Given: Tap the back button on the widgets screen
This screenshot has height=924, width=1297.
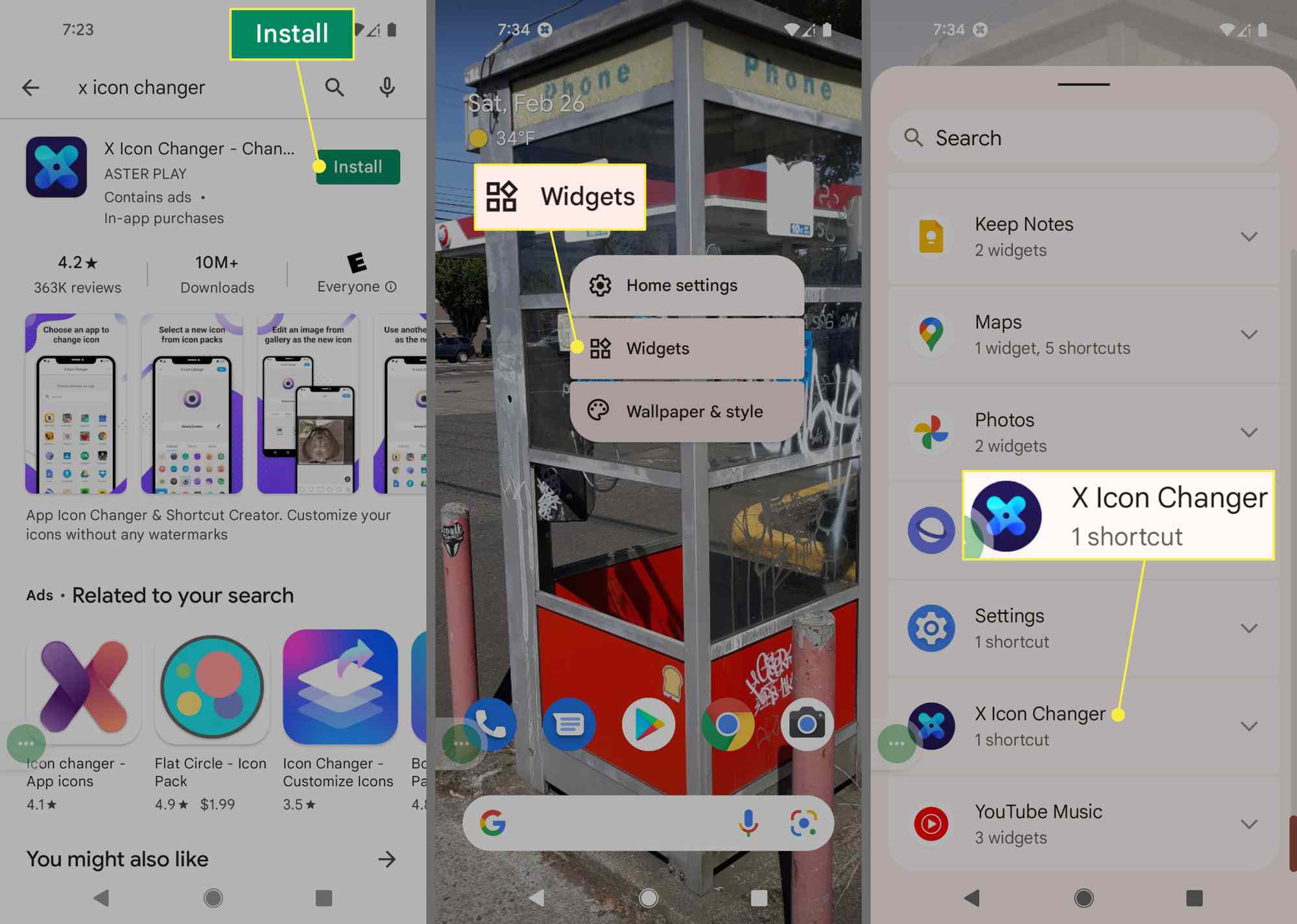Looking at the screenshot, I should coord(972,898).
